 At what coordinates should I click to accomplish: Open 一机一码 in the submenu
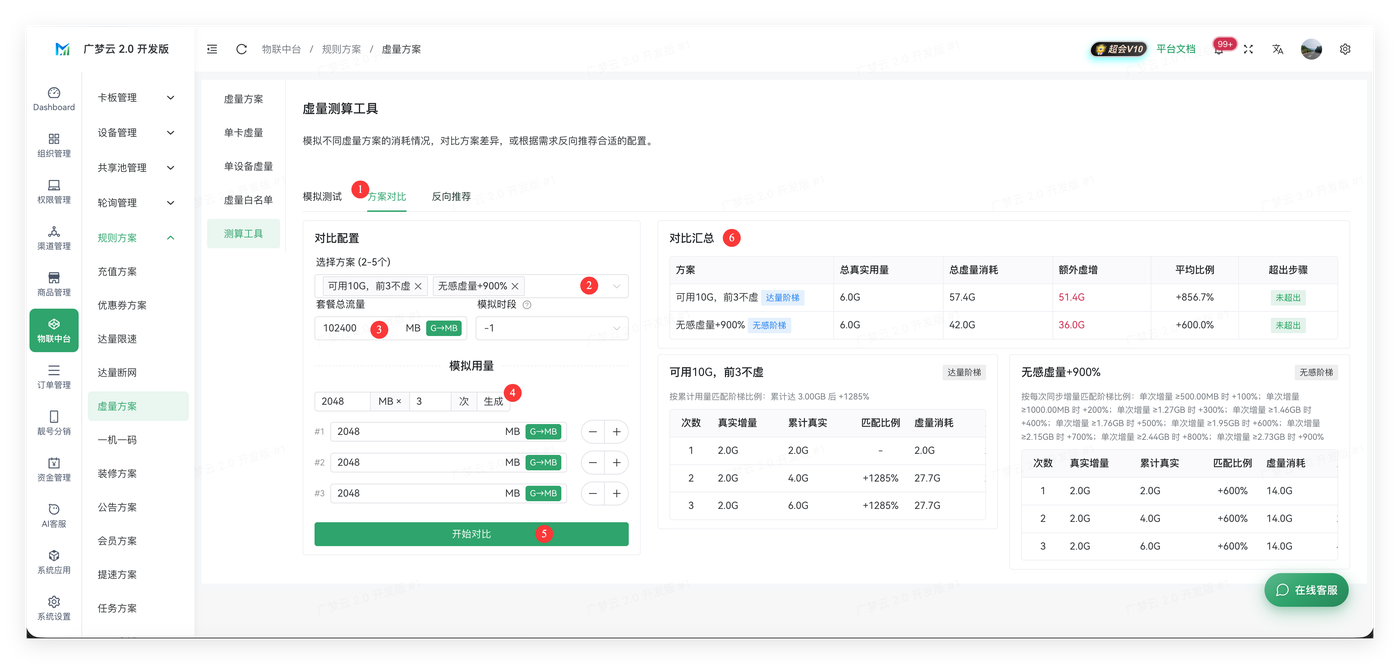point(137,440)
